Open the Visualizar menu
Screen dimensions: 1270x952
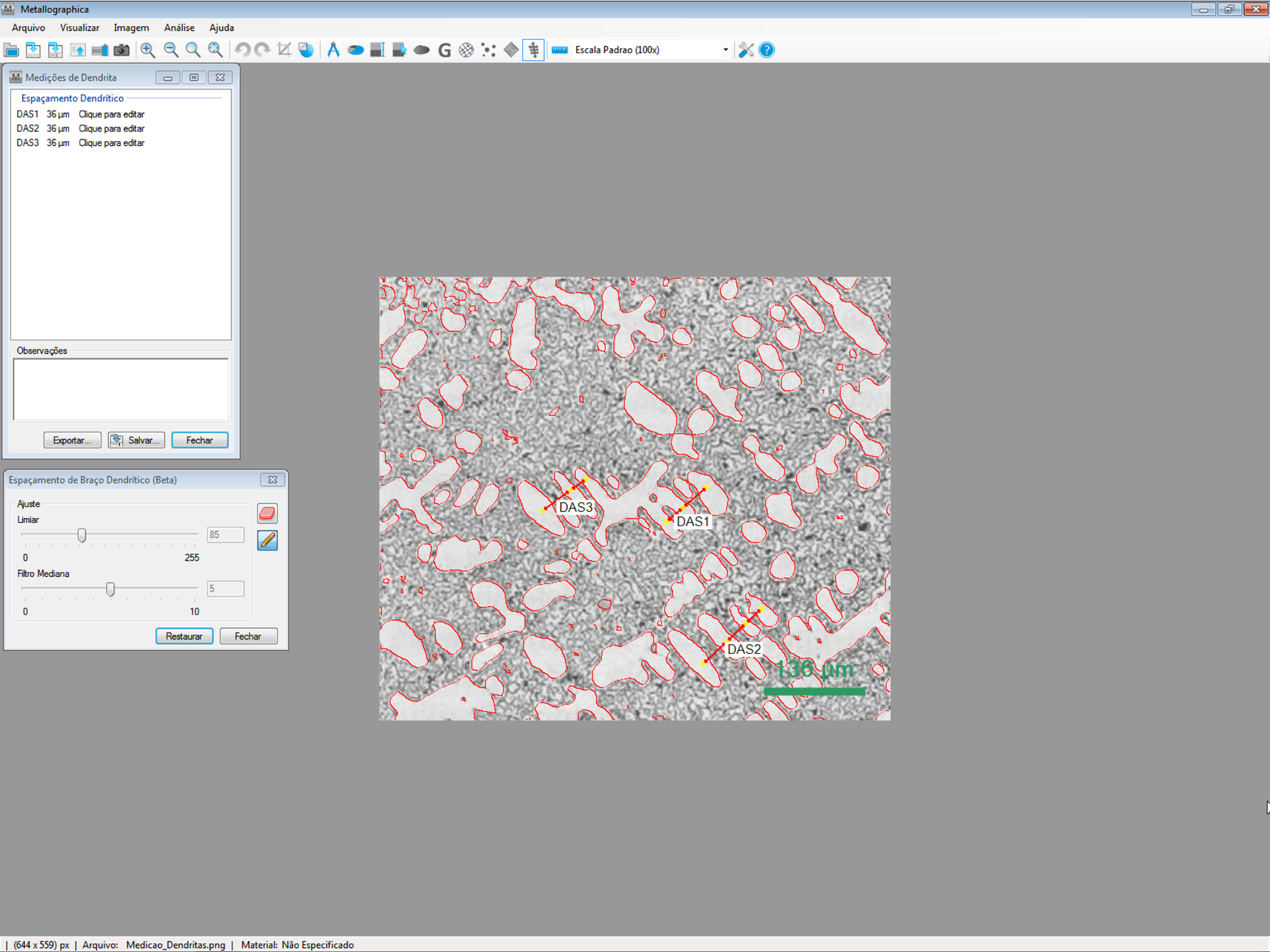click(79, 27)
